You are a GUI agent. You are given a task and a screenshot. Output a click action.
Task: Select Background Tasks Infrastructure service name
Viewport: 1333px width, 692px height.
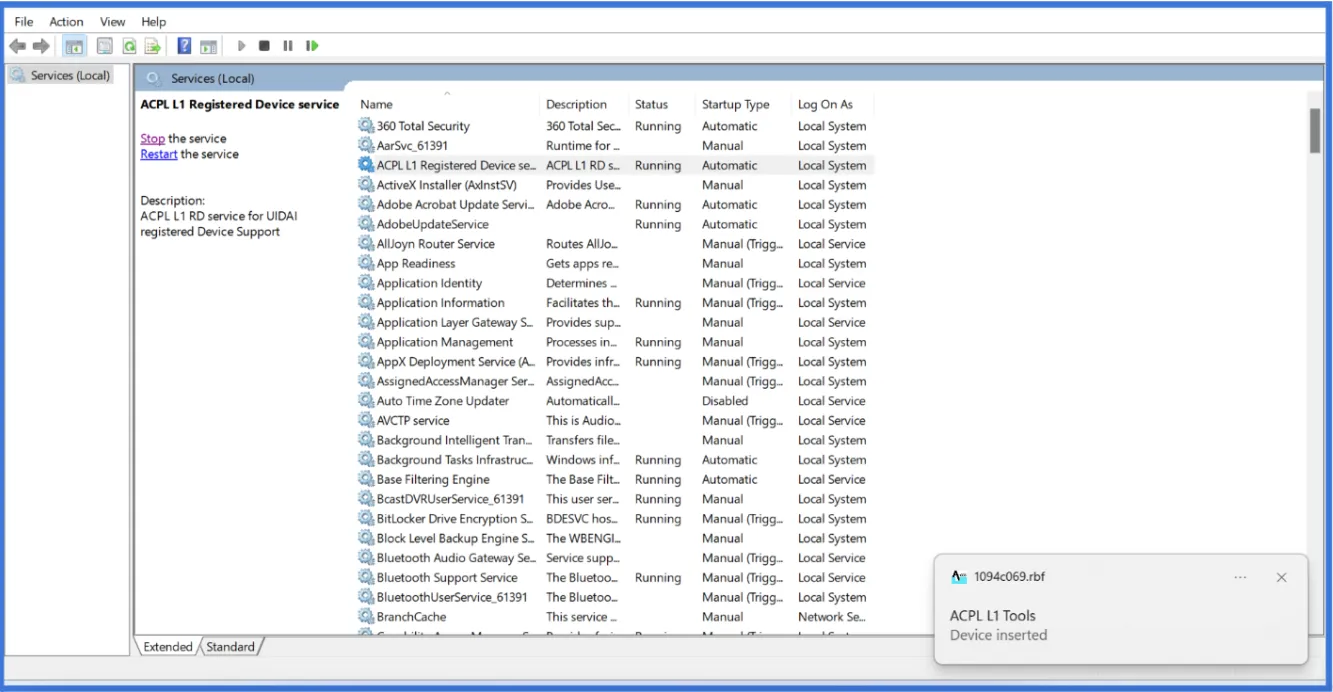[x=454, y=460]
